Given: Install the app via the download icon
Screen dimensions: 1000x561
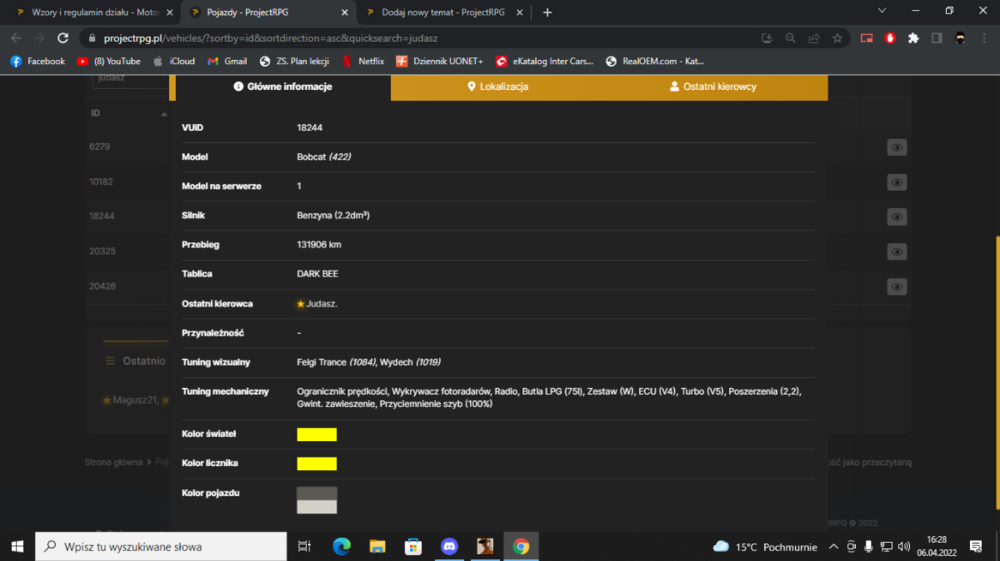Looking at the screenshot, I should [x=767, y=38].
